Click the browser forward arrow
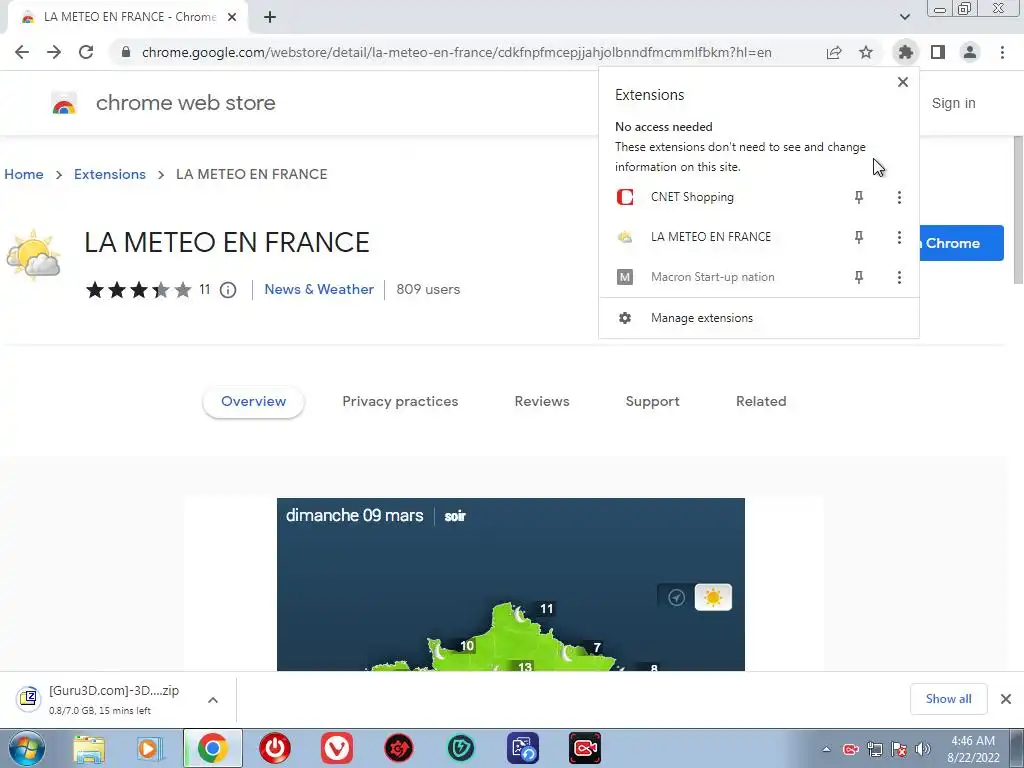Viewport: 1024px width, 768px height. 54,52
